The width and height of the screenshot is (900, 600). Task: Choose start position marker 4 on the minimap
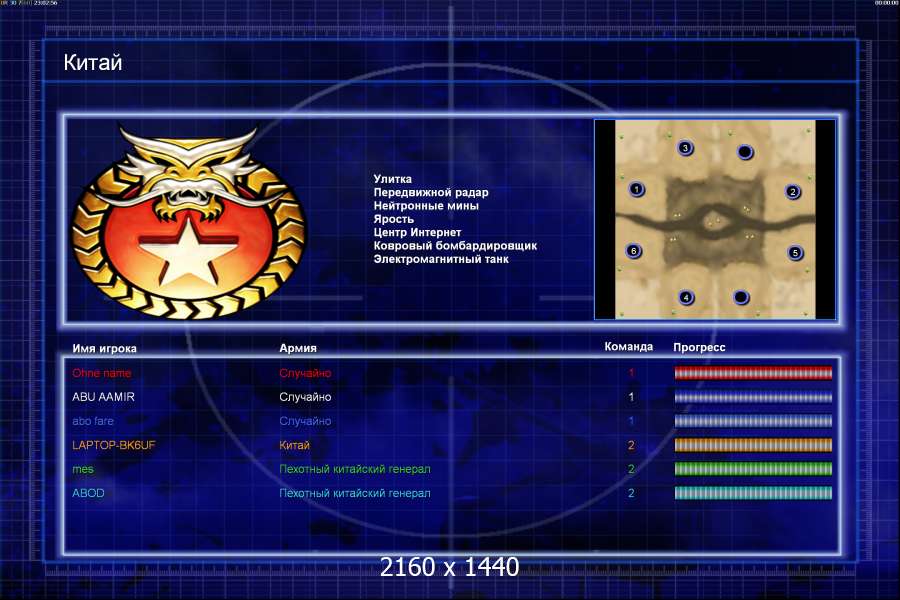pyautogui.click(x=686, y=297)
